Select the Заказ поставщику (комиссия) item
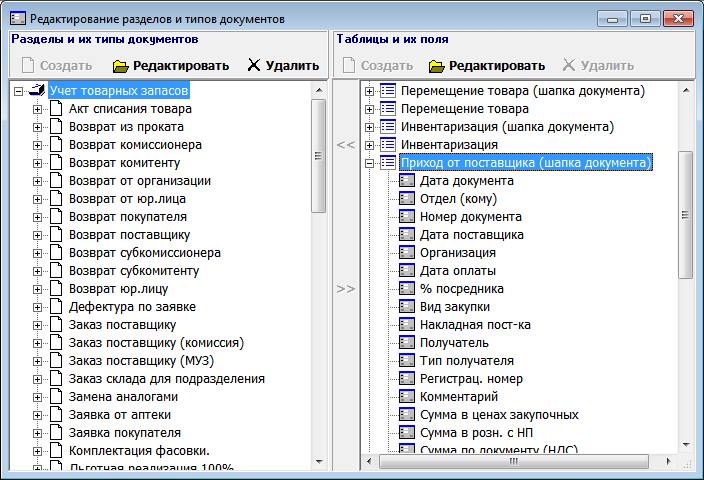Screen dimensions: 704x480 [x=156, y=343]
